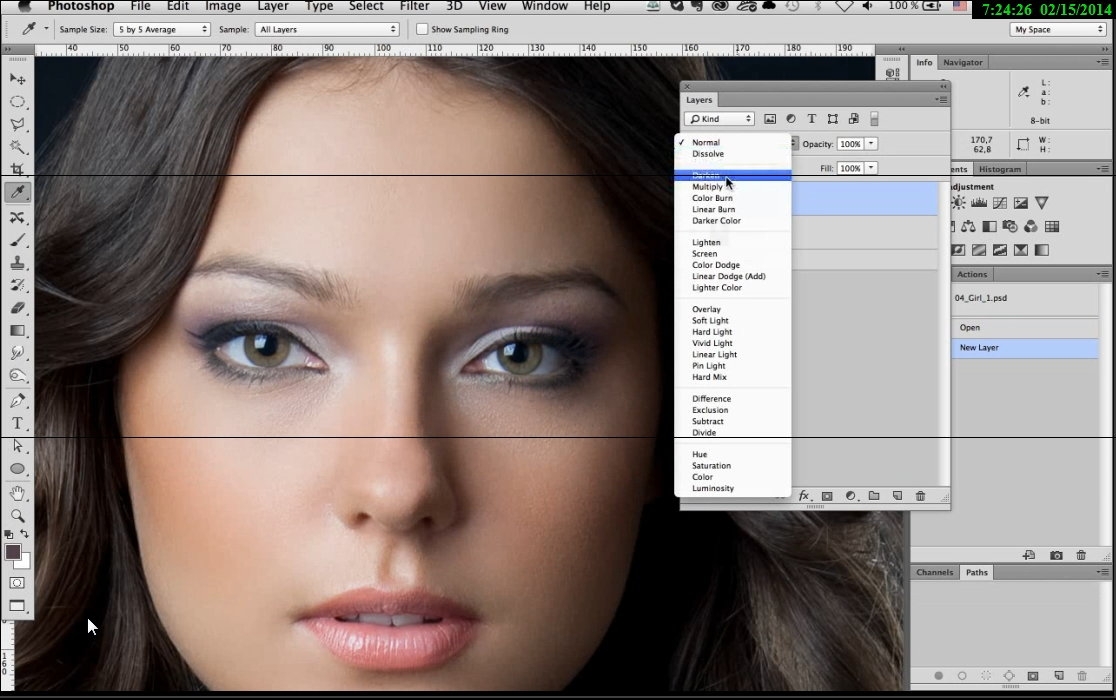Screen dimensions: 1116x700
Task: Toggle type layer filter in Layers panel
Action: [x=811, y=119]
